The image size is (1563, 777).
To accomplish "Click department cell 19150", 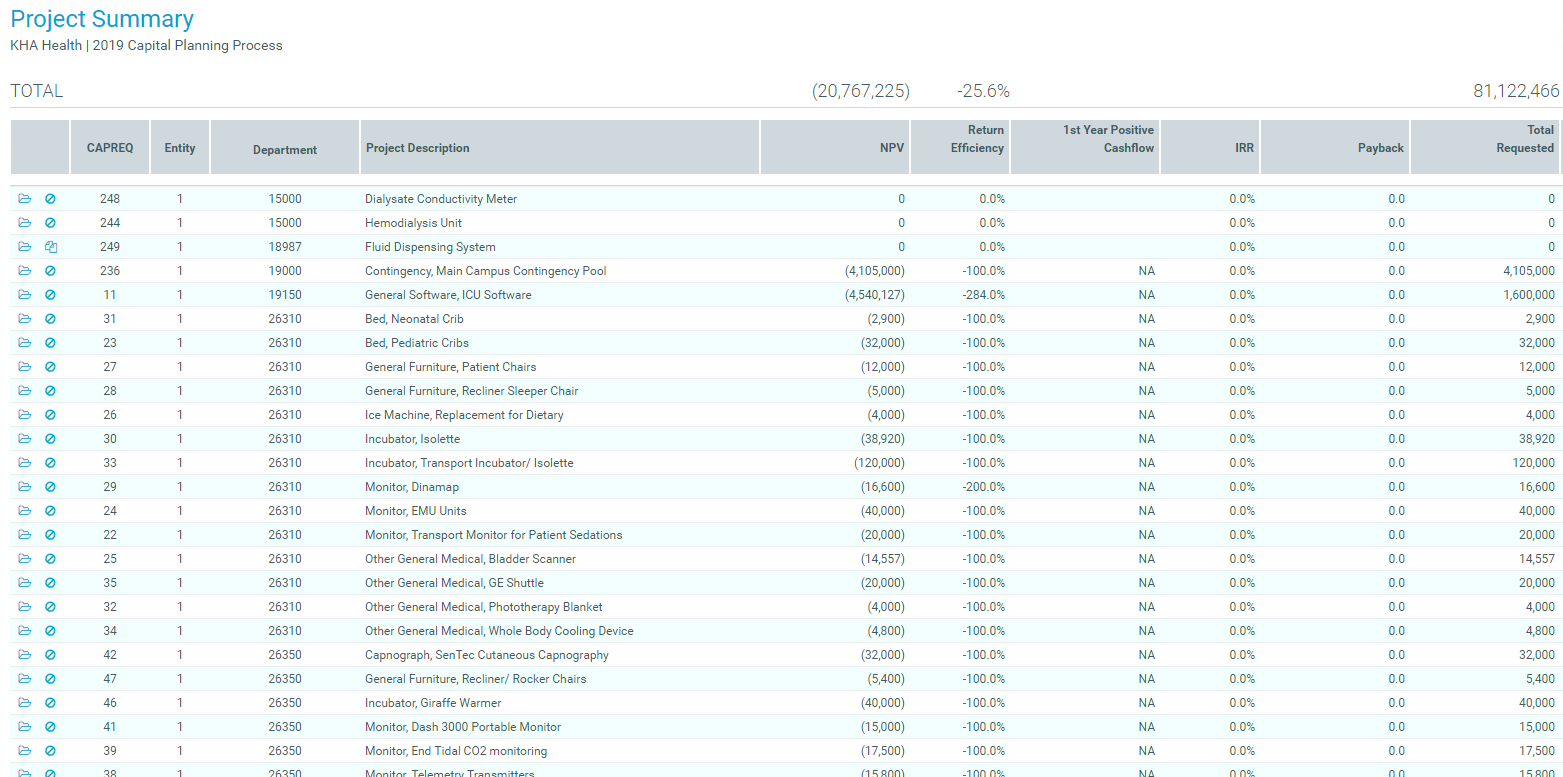I will tap(285, 295).
